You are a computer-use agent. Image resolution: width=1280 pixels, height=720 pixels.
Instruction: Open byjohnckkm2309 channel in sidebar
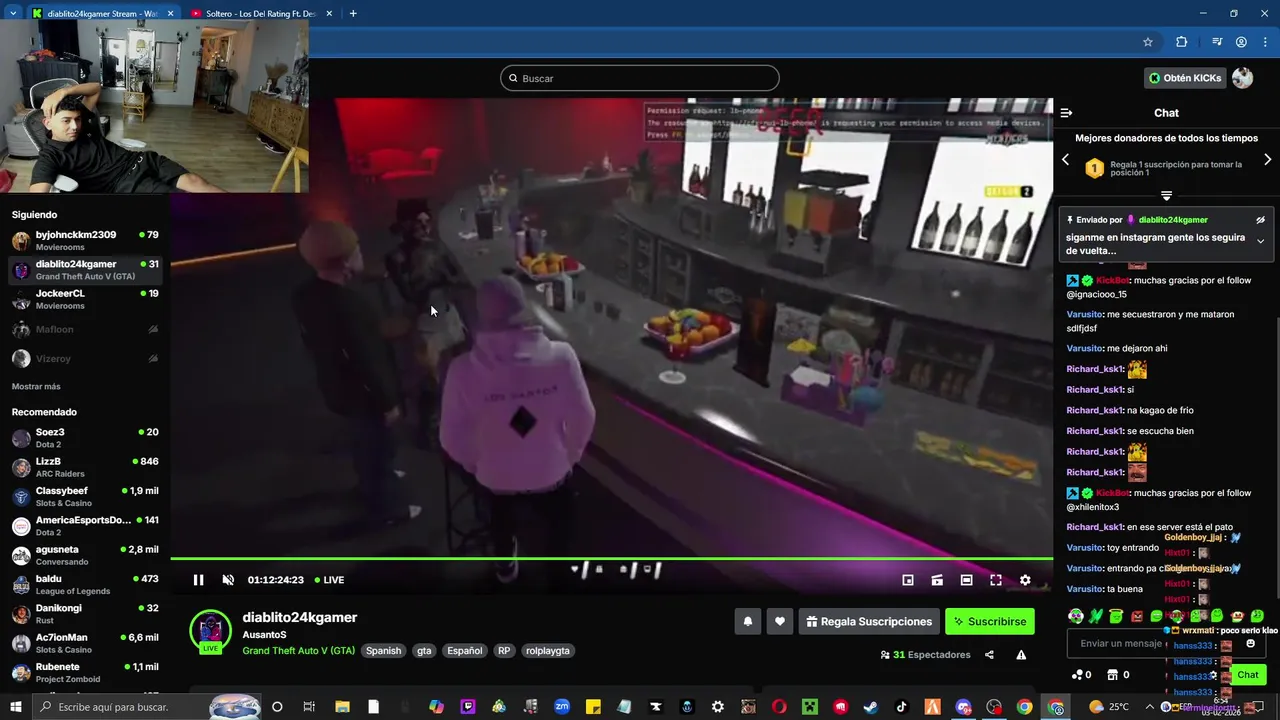point(85,241)
